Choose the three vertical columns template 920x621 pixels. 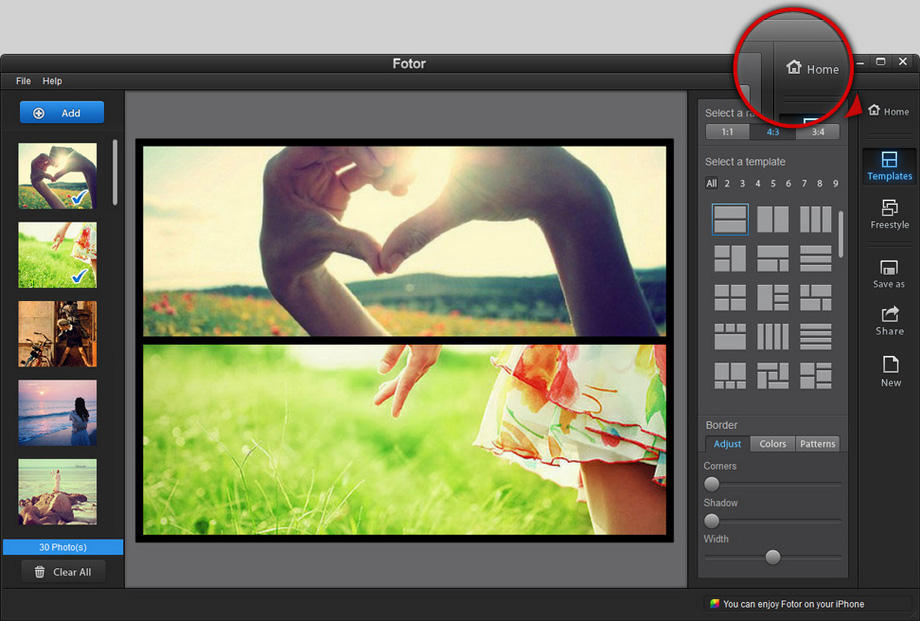(x=816, y=220)
